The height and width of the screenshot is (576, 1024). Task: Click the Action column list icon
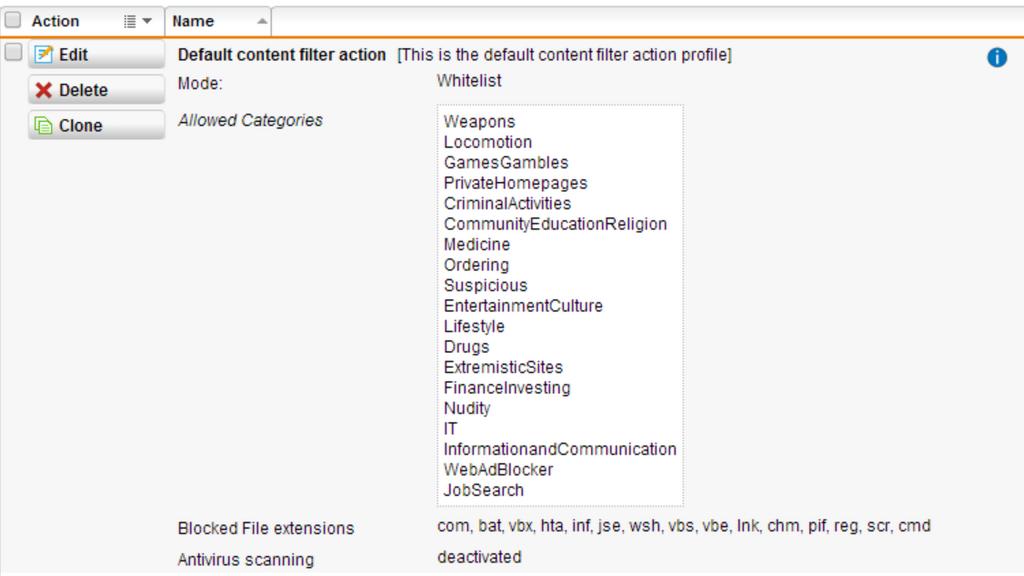click(x=130, y=22)
